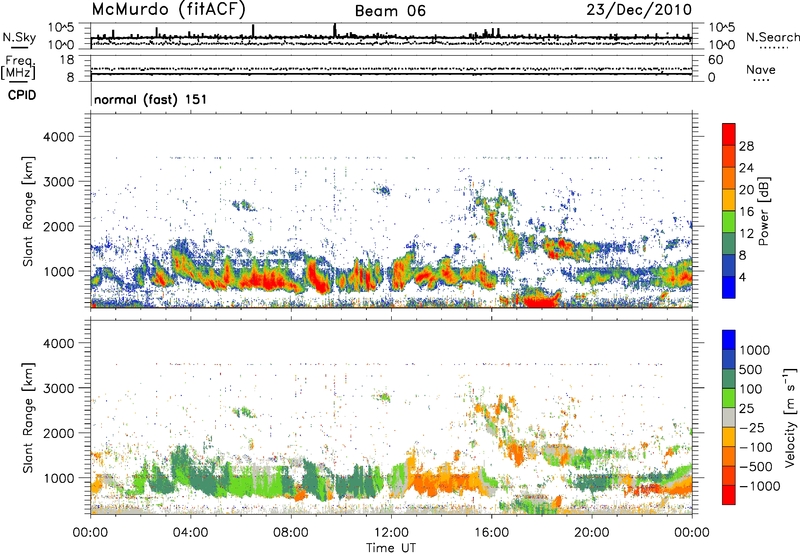Click the 'N.Sky' legend label
Image resolution: width=800 pixels, height=554 pixels.
point(19,37)
